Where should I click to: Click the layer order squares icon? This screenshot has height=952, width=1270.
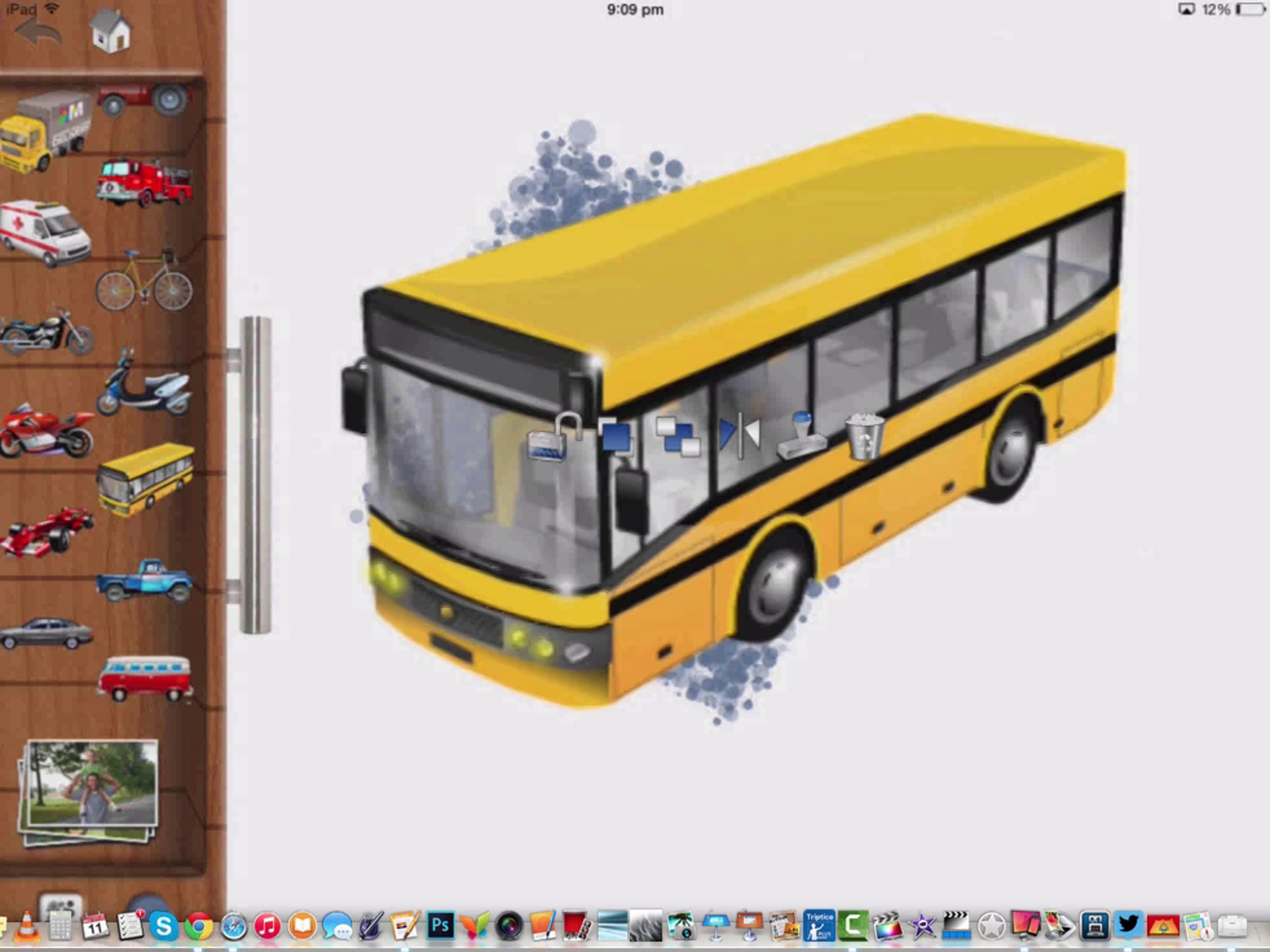(x=678, y=438)
